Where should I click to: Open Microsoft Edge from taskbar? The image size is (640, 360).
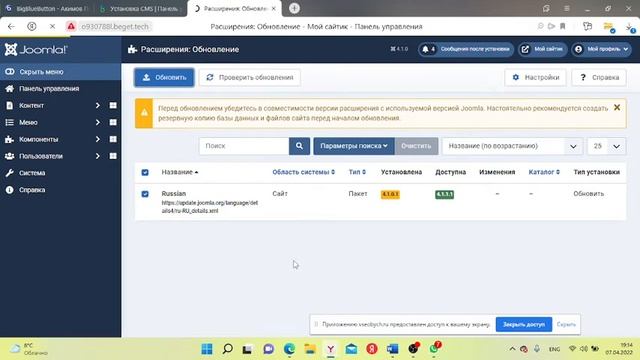point(289,349)
